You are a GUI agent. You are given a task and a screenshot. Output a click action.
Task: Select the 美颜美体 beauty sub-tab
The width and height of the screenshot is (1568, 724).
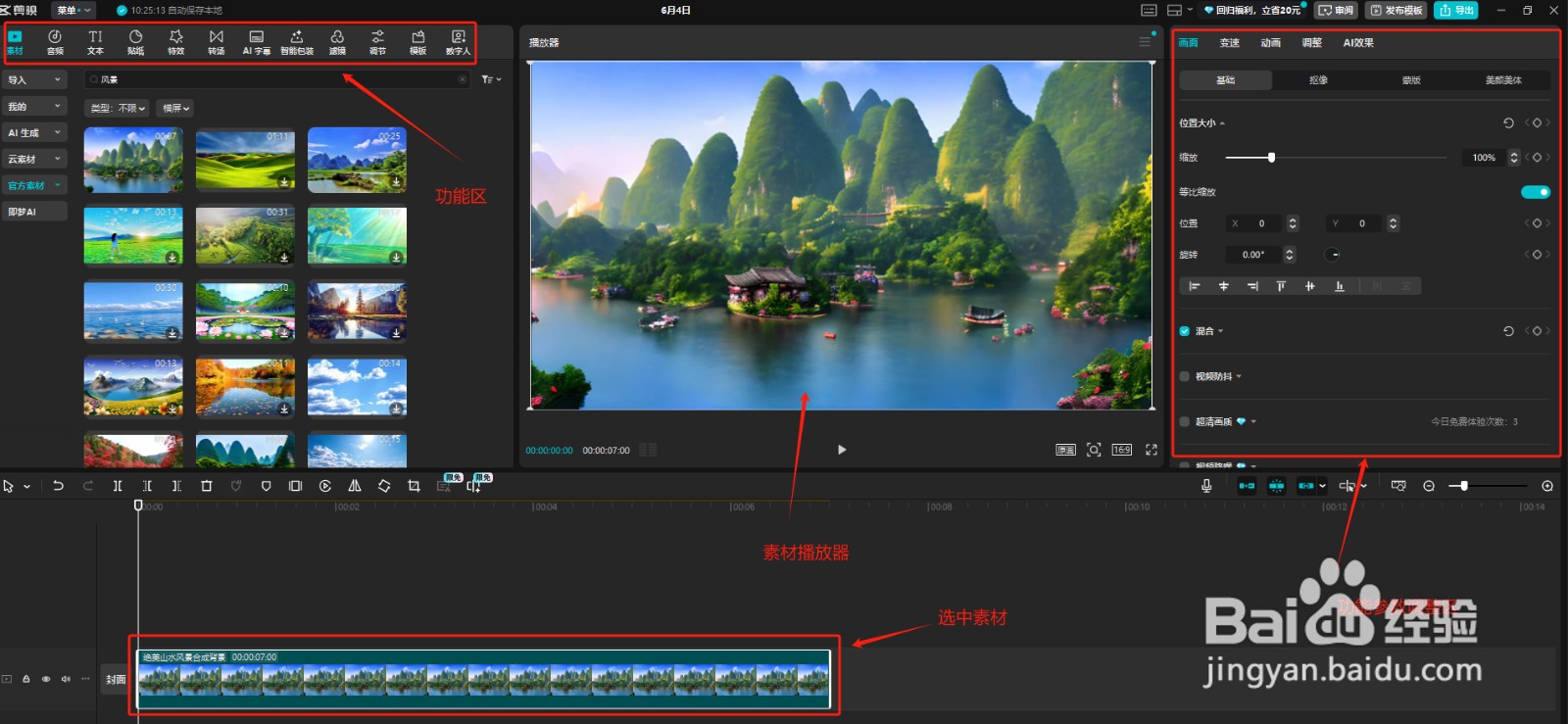click(x=1503, y=80)
